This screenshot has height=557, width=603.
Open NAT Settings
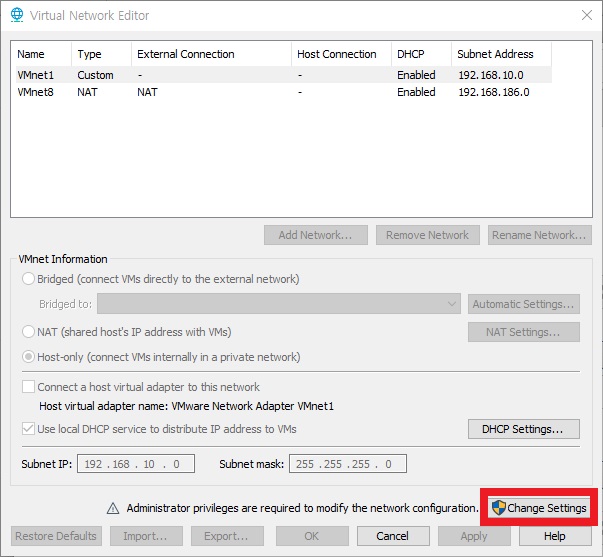(524, 332)
